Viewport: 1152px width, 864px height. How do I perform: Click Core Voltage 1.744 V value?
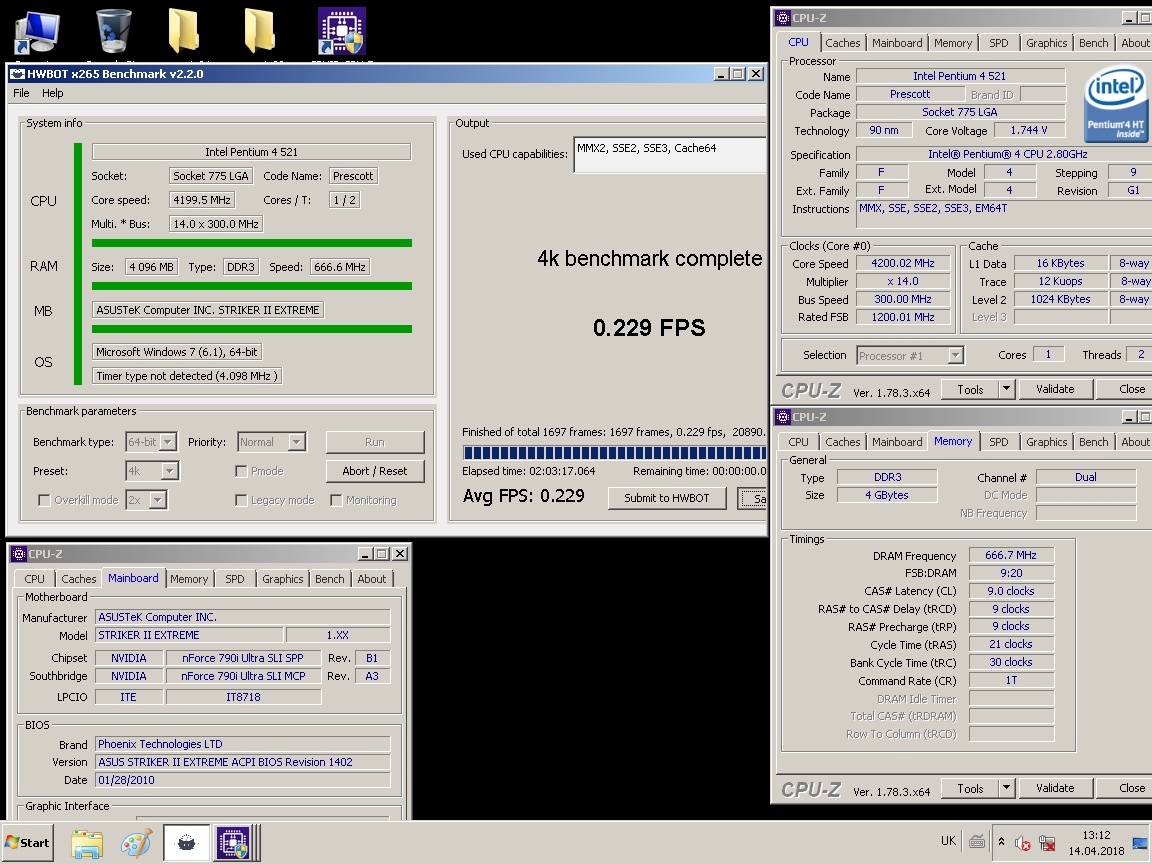(1029, 130)
